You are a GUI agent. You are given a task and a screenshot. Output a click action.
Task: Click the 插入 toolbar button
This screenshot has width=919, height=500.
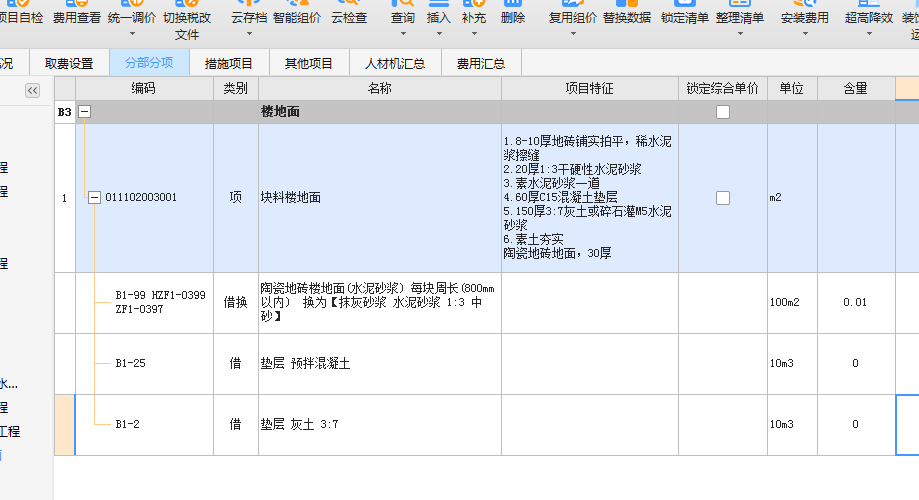pos(439,13)
